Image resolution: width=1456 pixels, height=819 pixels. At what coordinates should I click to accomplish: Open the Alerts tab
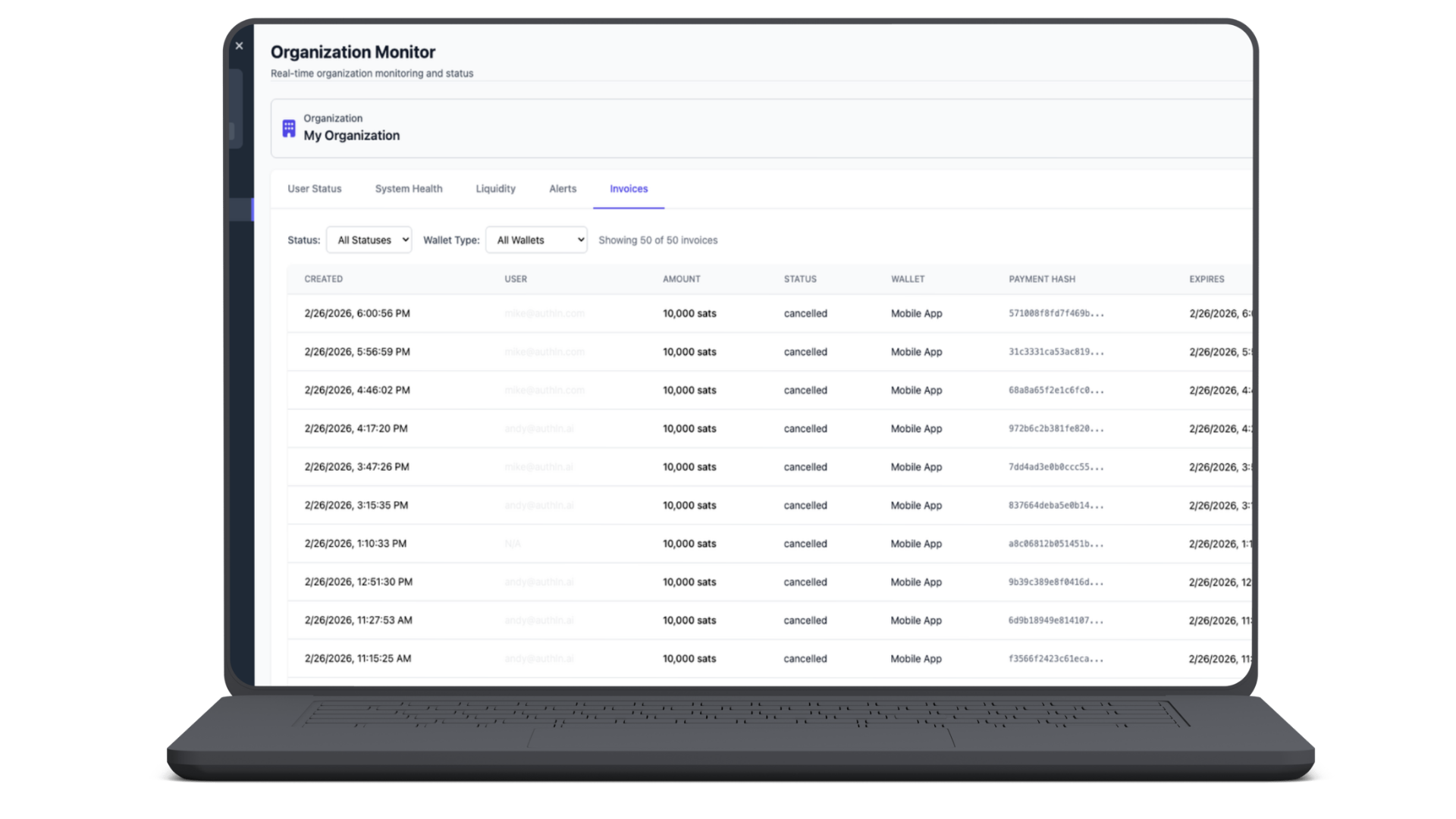[563, 189]
